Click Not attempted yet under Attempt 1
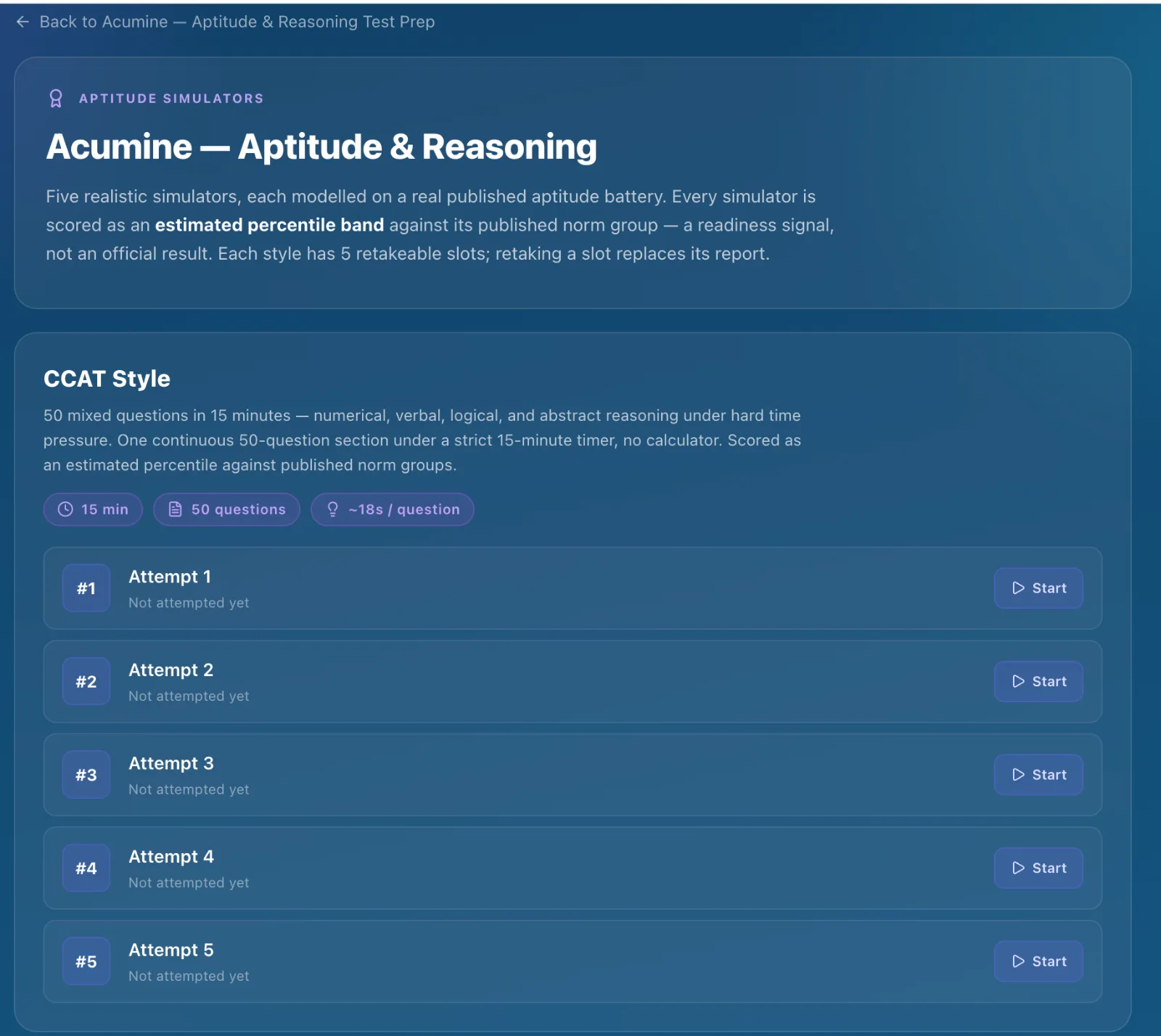Viewport: 1161px width, 1036px height. point(189,603)
